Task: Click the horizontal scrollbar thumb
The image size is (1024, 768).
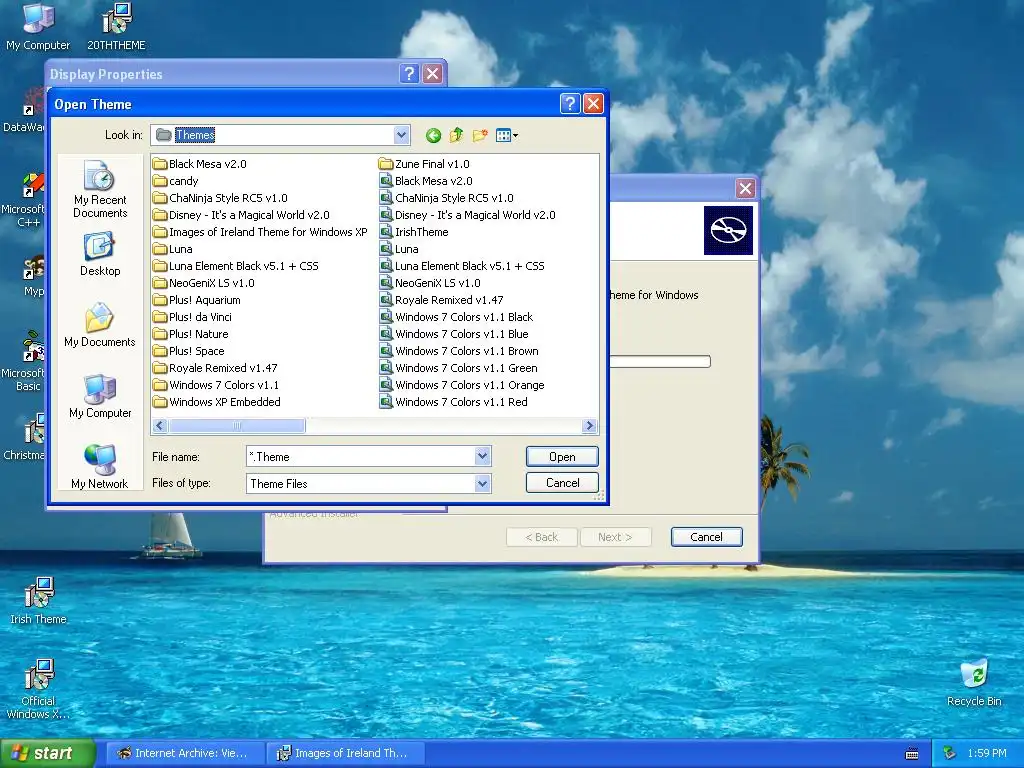Action: (237, 426)
